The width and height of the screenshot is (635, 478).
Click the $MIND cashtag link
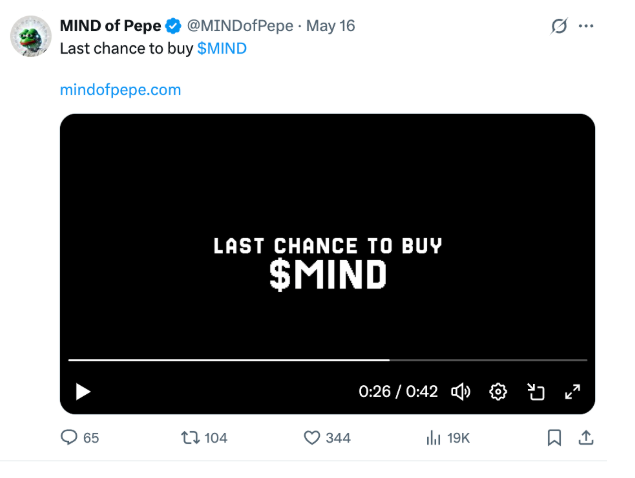222,49
